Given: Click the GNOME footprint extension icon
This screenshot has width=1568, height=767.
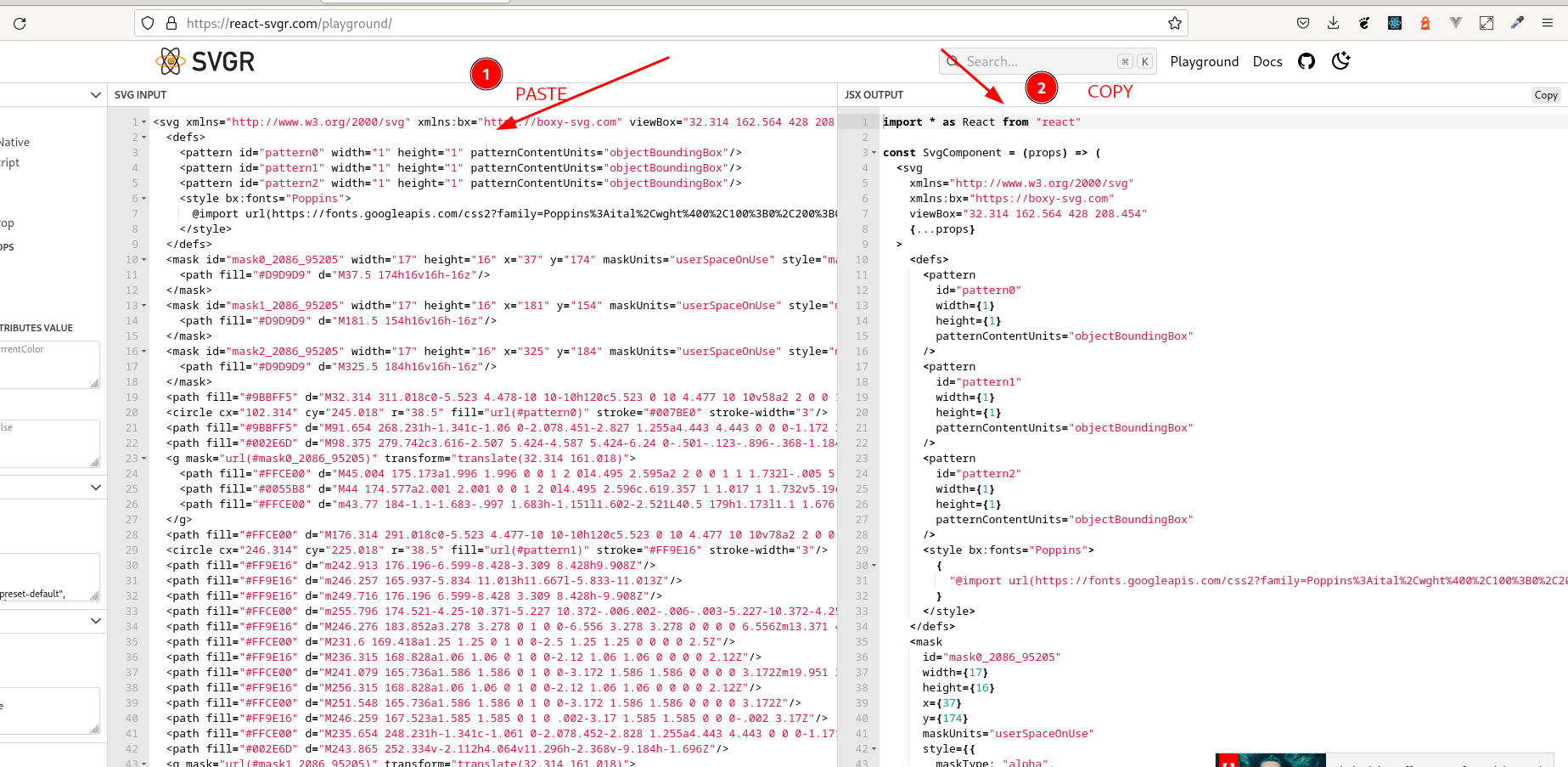Looking at the screenshot, I should (1363, 23).
